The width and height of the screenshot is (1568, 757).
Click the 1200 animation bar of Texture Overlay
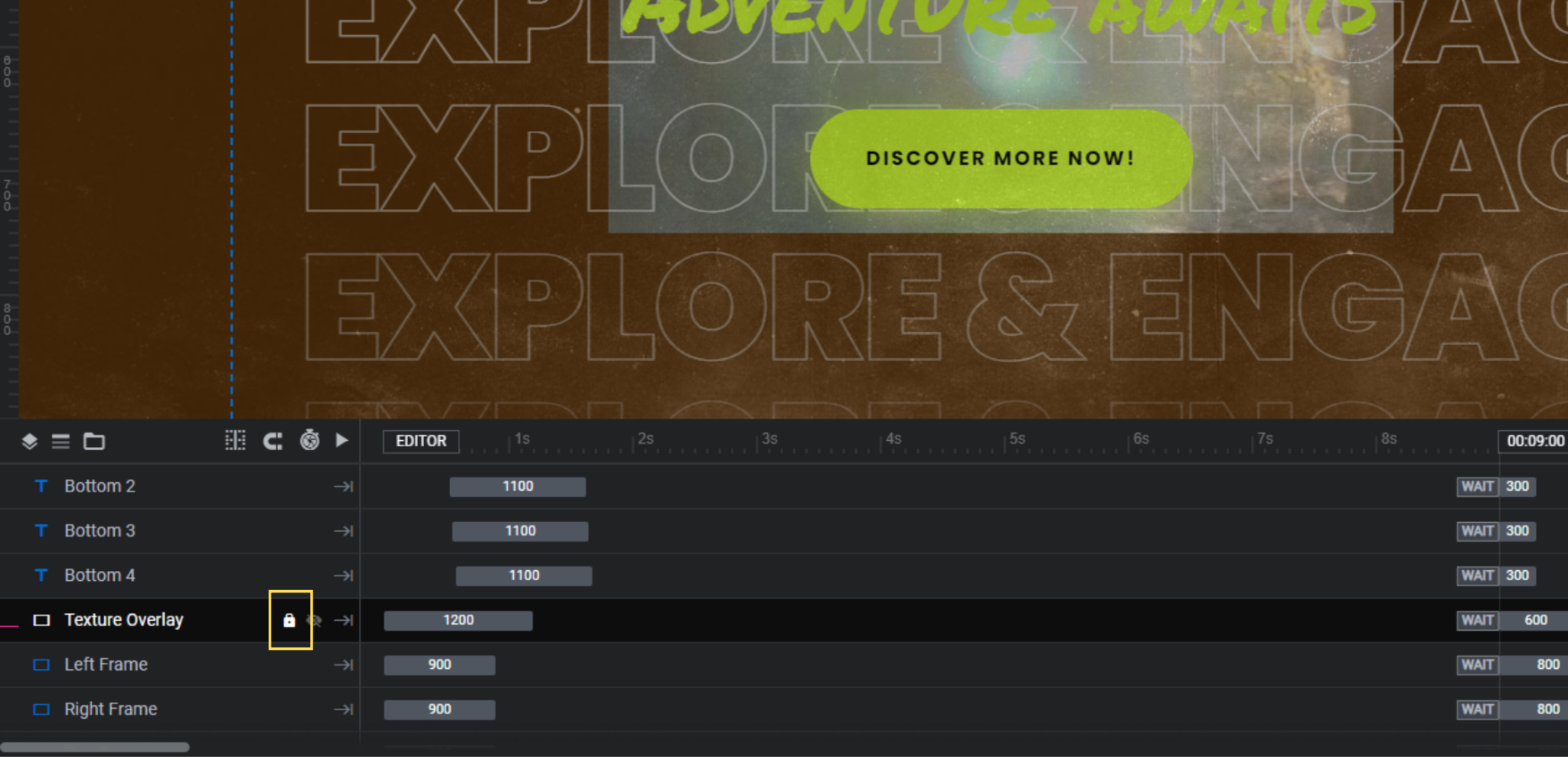pyautogui.click(x=458, y=620)
